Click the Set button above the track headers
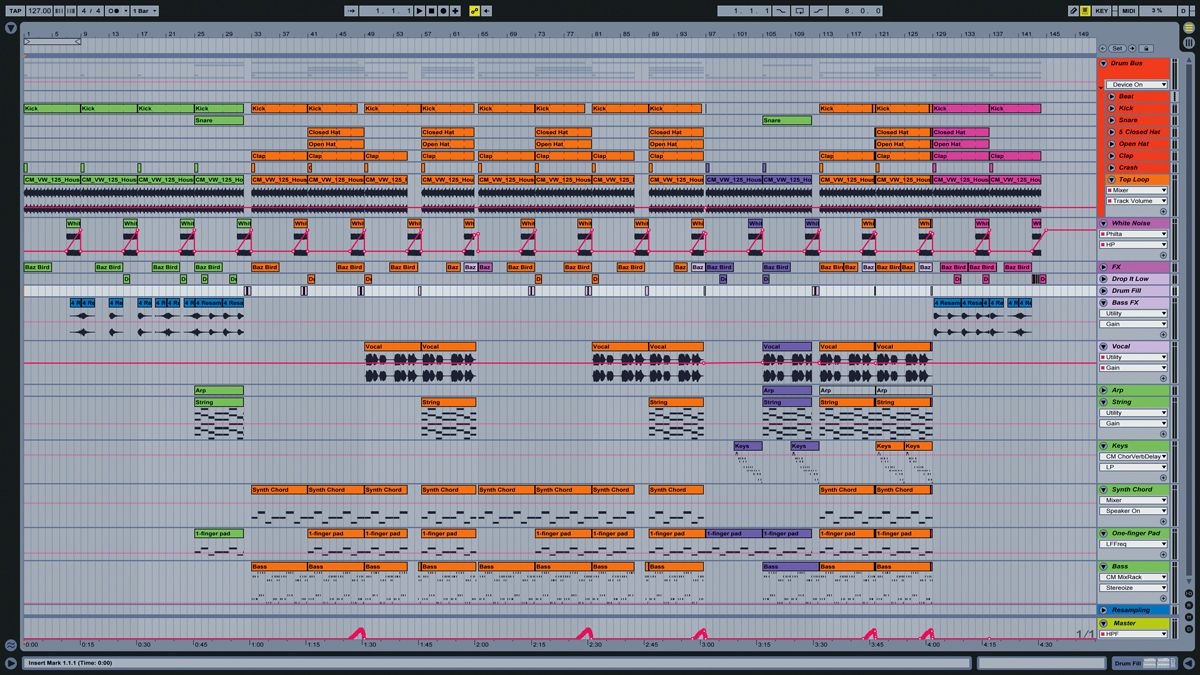This screenshot has width=1200, height=675. pyautogui.click(x=1117, y=48)
